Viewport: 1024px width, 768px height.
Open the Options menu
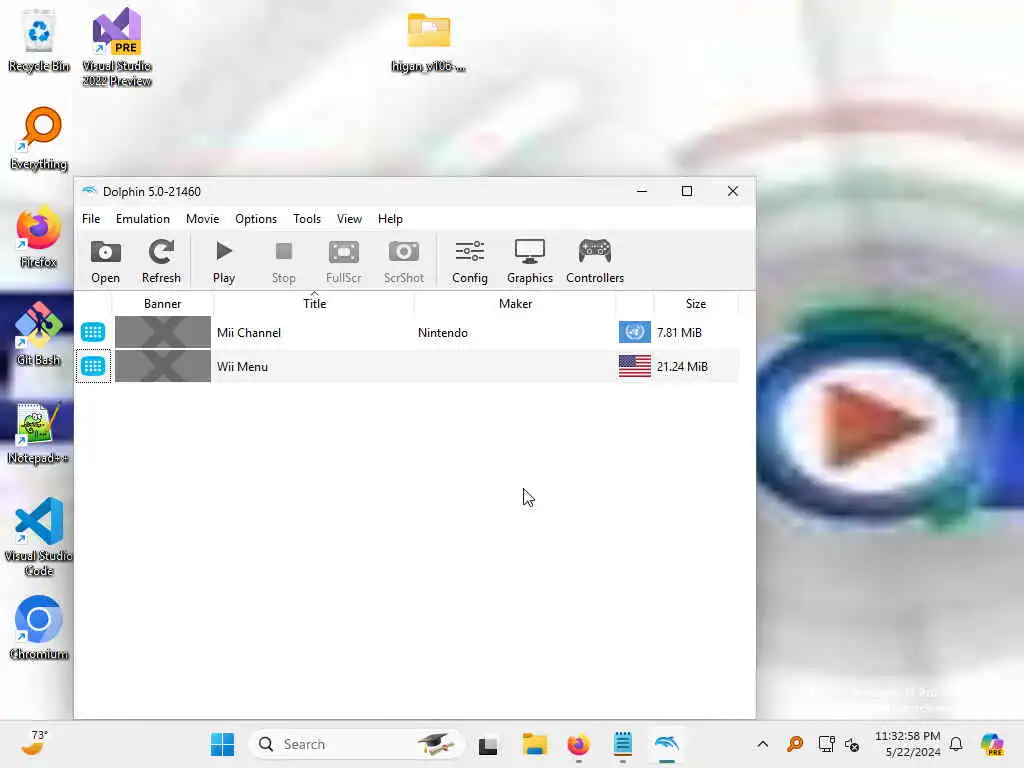click(x=256, y=219)
